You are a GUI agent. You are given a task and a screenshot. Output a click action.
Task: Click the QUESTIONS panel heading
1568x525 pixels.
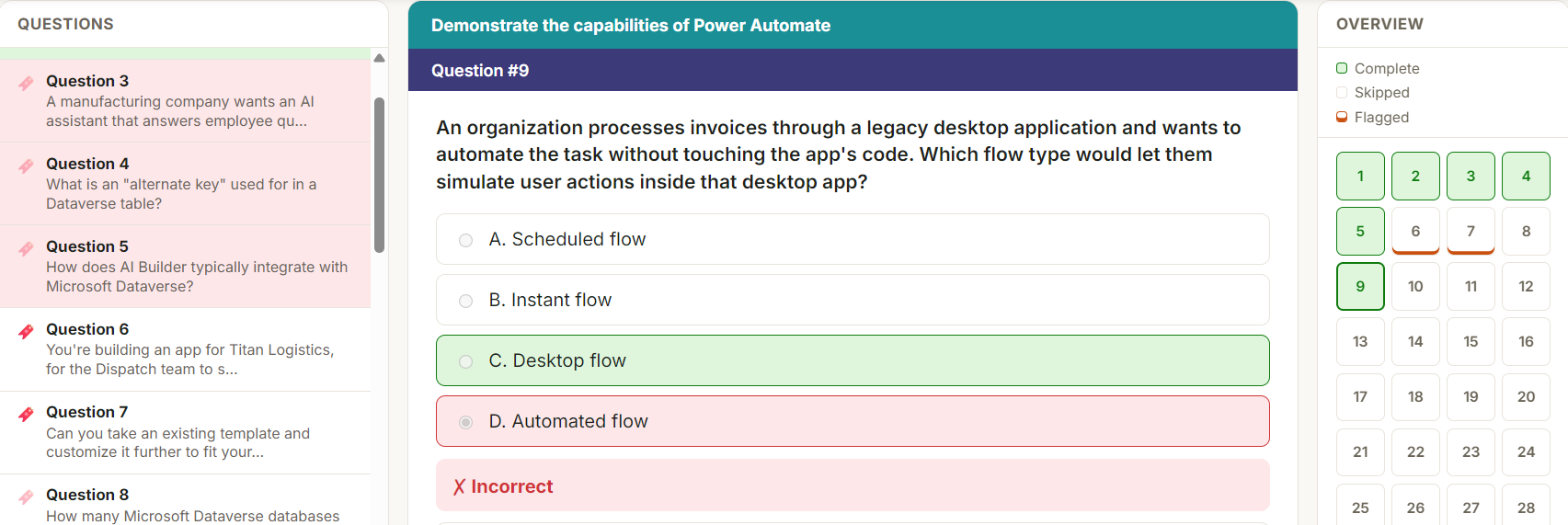tap(65, 24)
